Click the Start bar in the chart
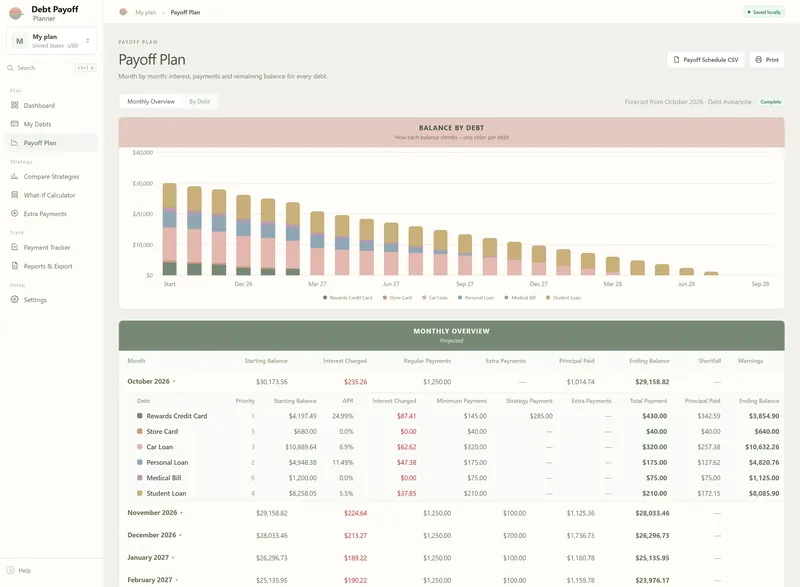 coord(169,229)
